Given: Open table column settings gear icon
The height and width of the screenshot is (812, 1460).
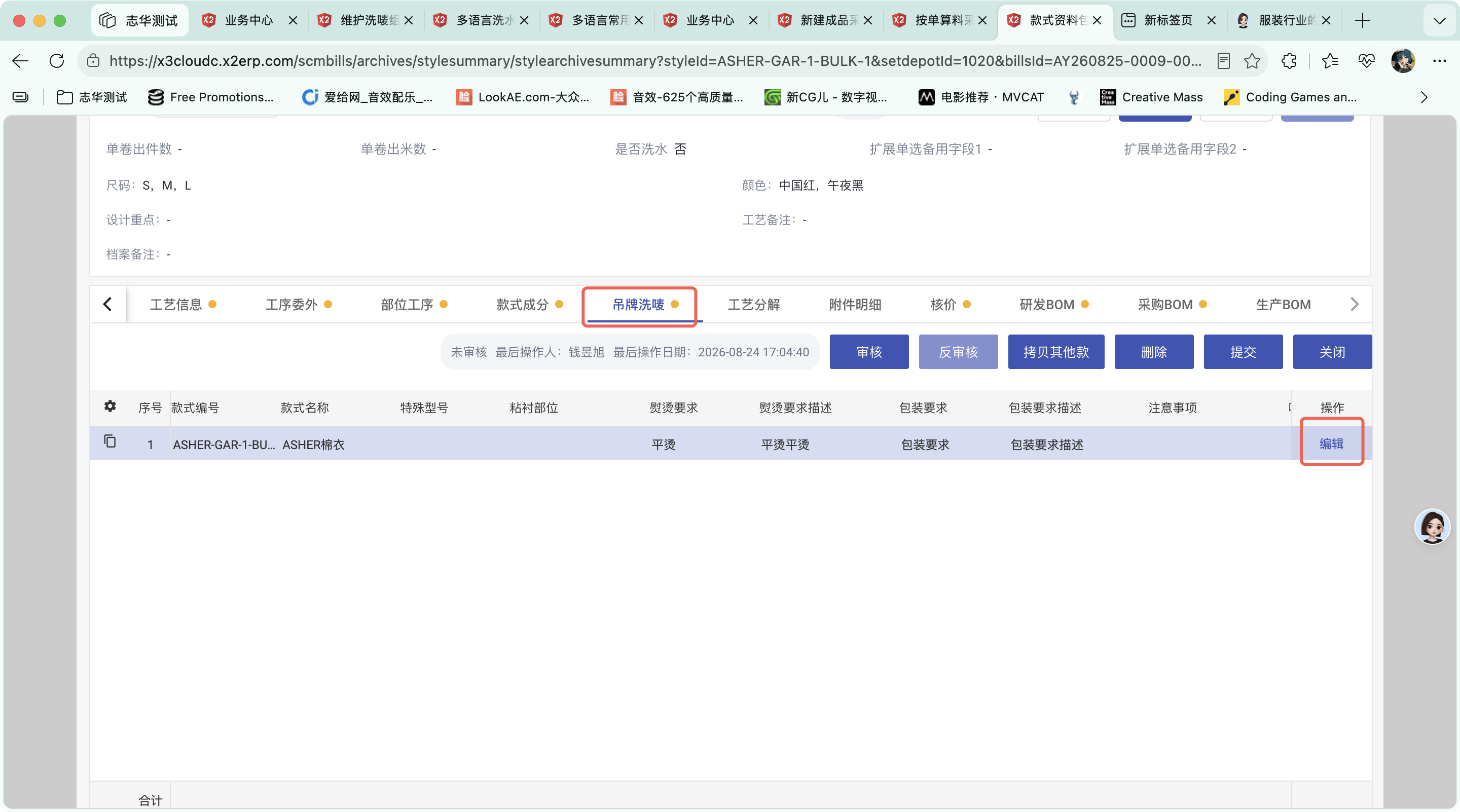Looking at the screenshot, I should (x=110, y=407).
